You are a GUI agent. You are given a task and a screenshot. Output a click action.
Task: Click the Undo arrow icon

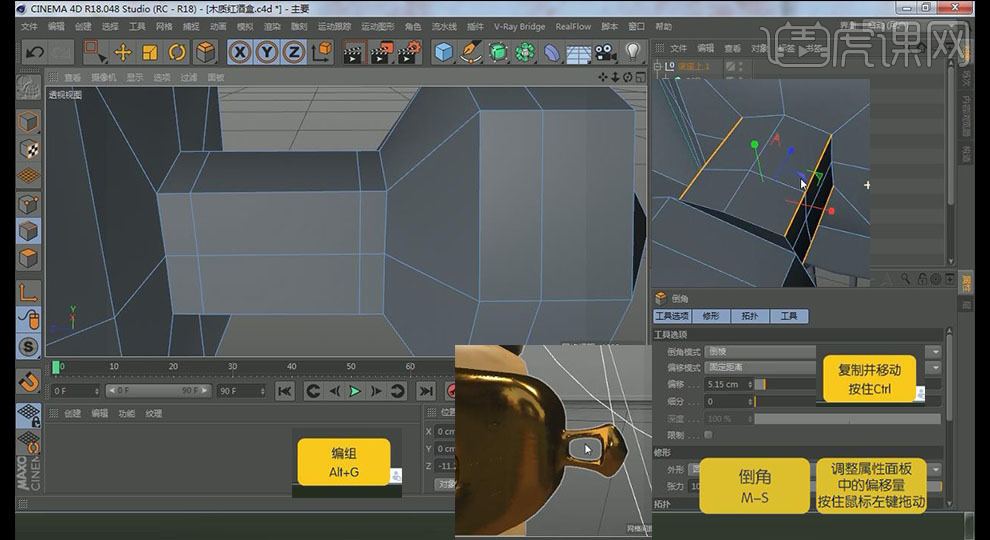coord(34,52)
